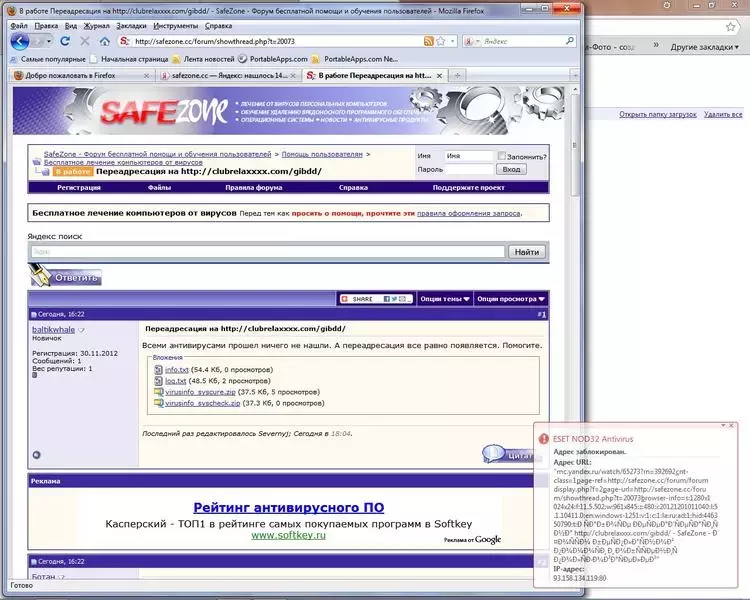Click the Вход login button

(511, 169)
